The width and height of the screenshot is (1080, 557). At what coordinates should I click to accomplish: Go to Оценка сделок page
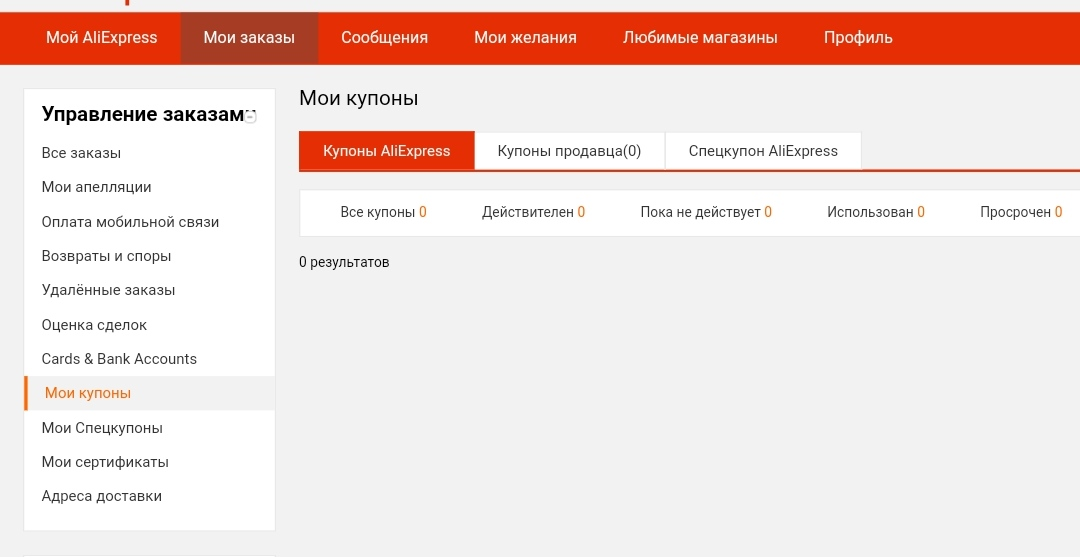click(x=94, y=325)
